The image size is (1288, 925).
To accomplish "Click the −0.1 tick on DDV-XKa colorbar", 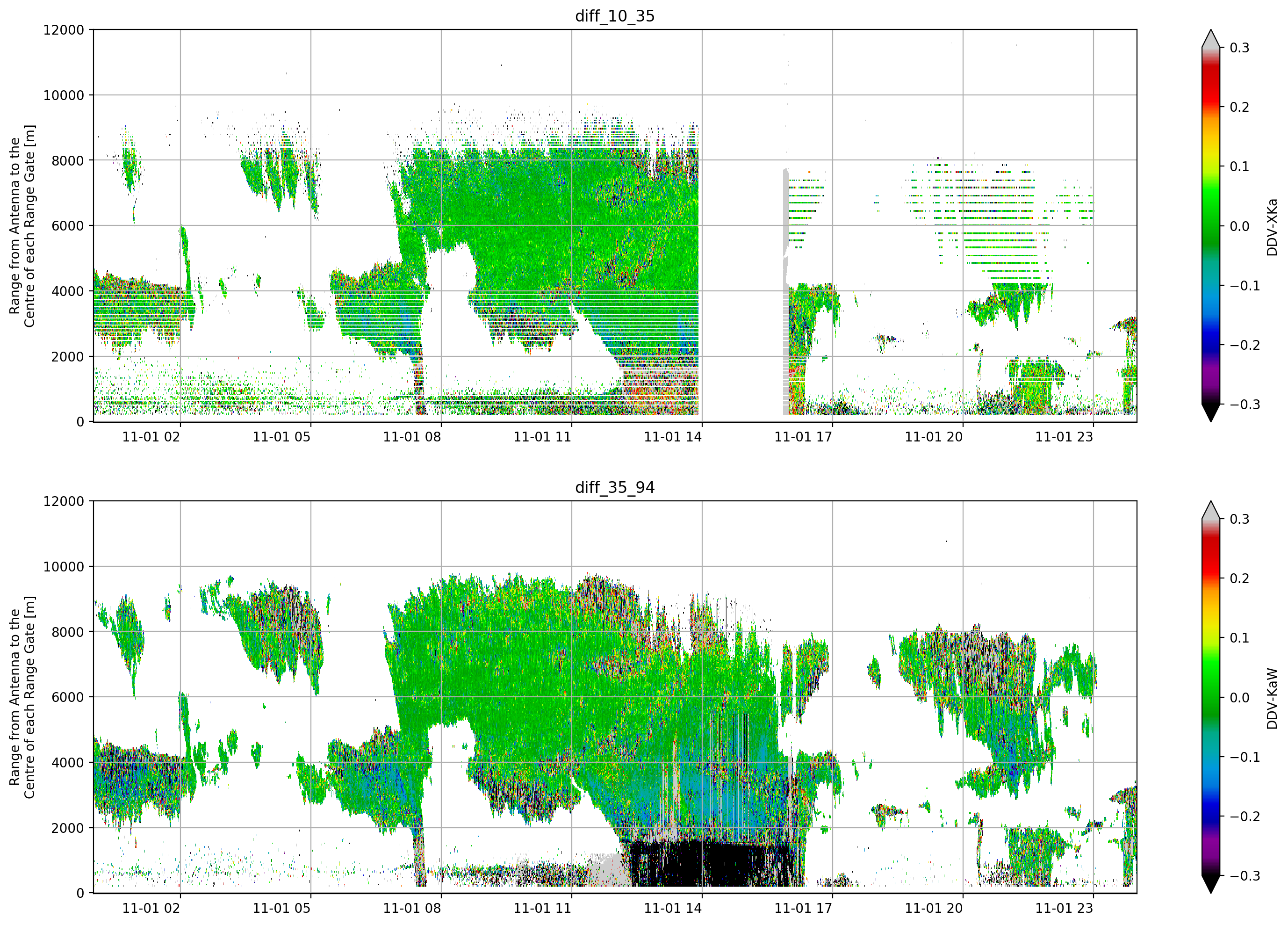I will [1245, 286].
